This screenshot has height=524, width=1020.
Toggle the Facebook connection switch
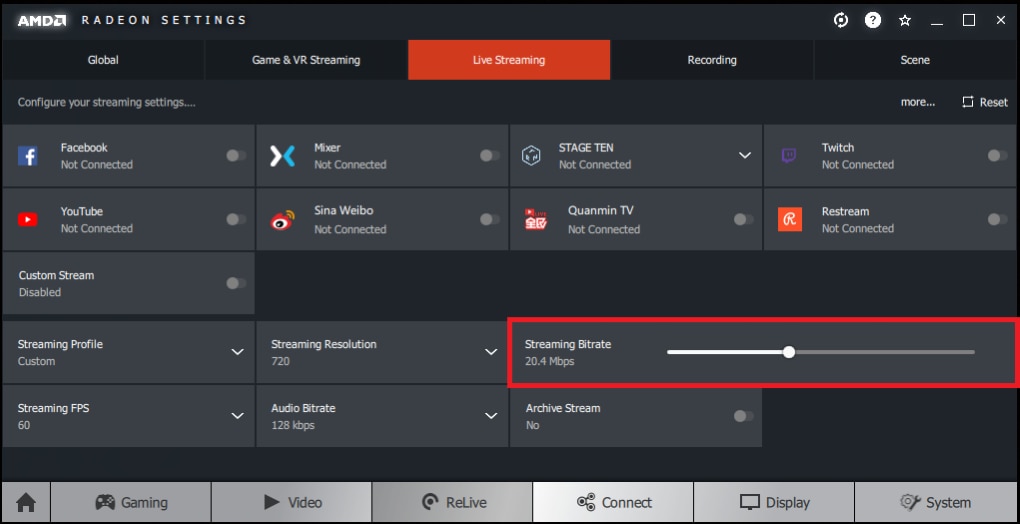236,155
